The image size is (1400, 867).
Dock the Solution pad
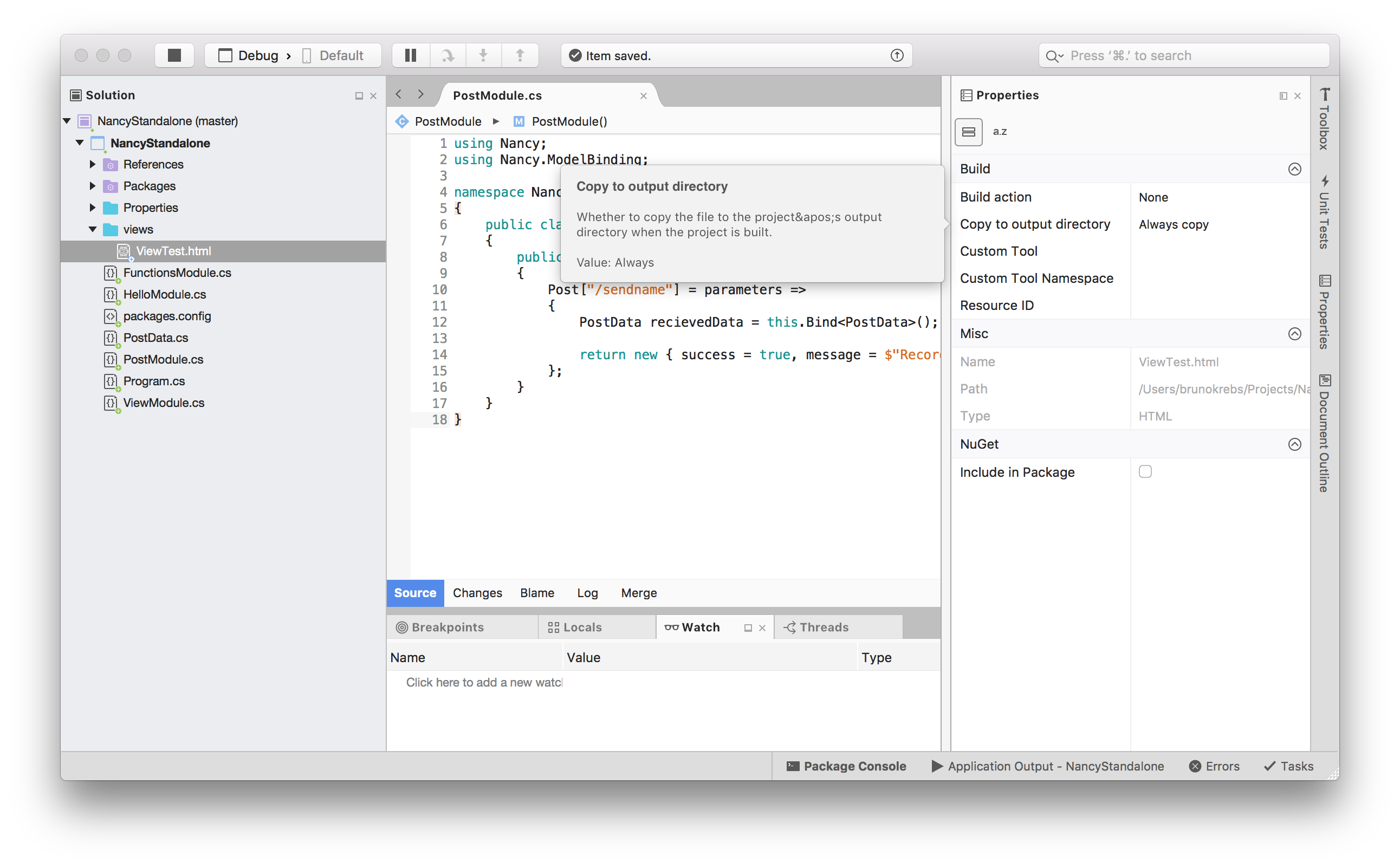coord(359,96)
